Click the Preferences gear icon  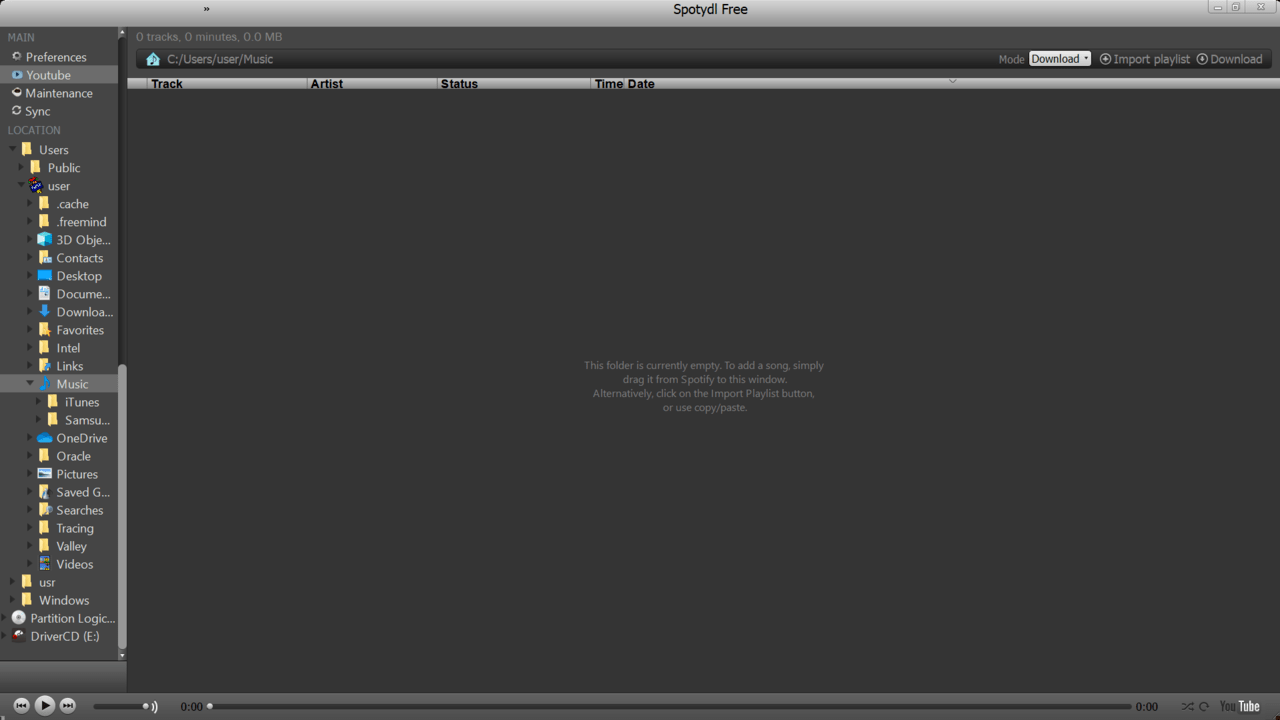click(x=16, y=57)
